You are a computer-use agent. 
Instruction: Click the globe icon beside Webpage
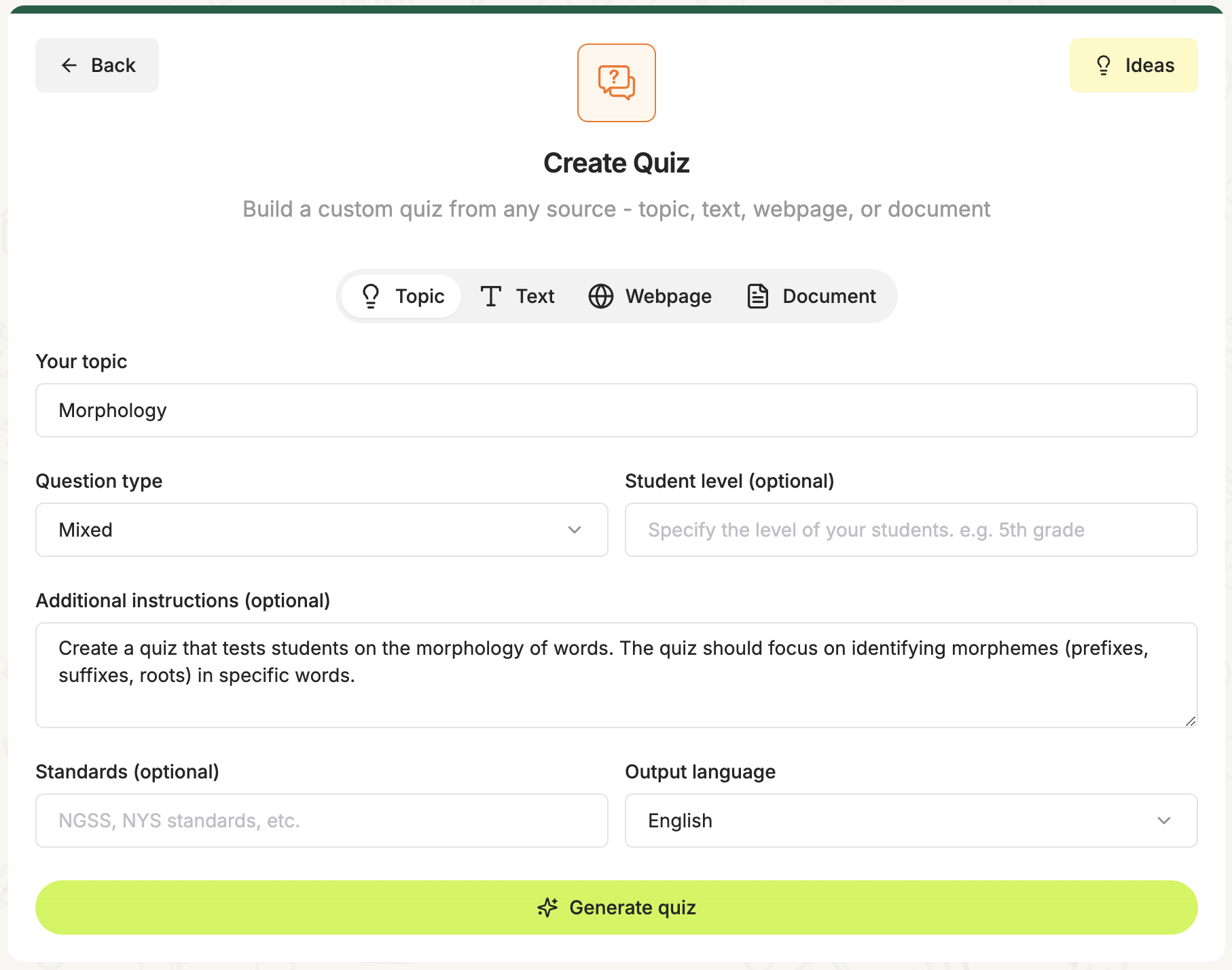[x=601, y=296]
